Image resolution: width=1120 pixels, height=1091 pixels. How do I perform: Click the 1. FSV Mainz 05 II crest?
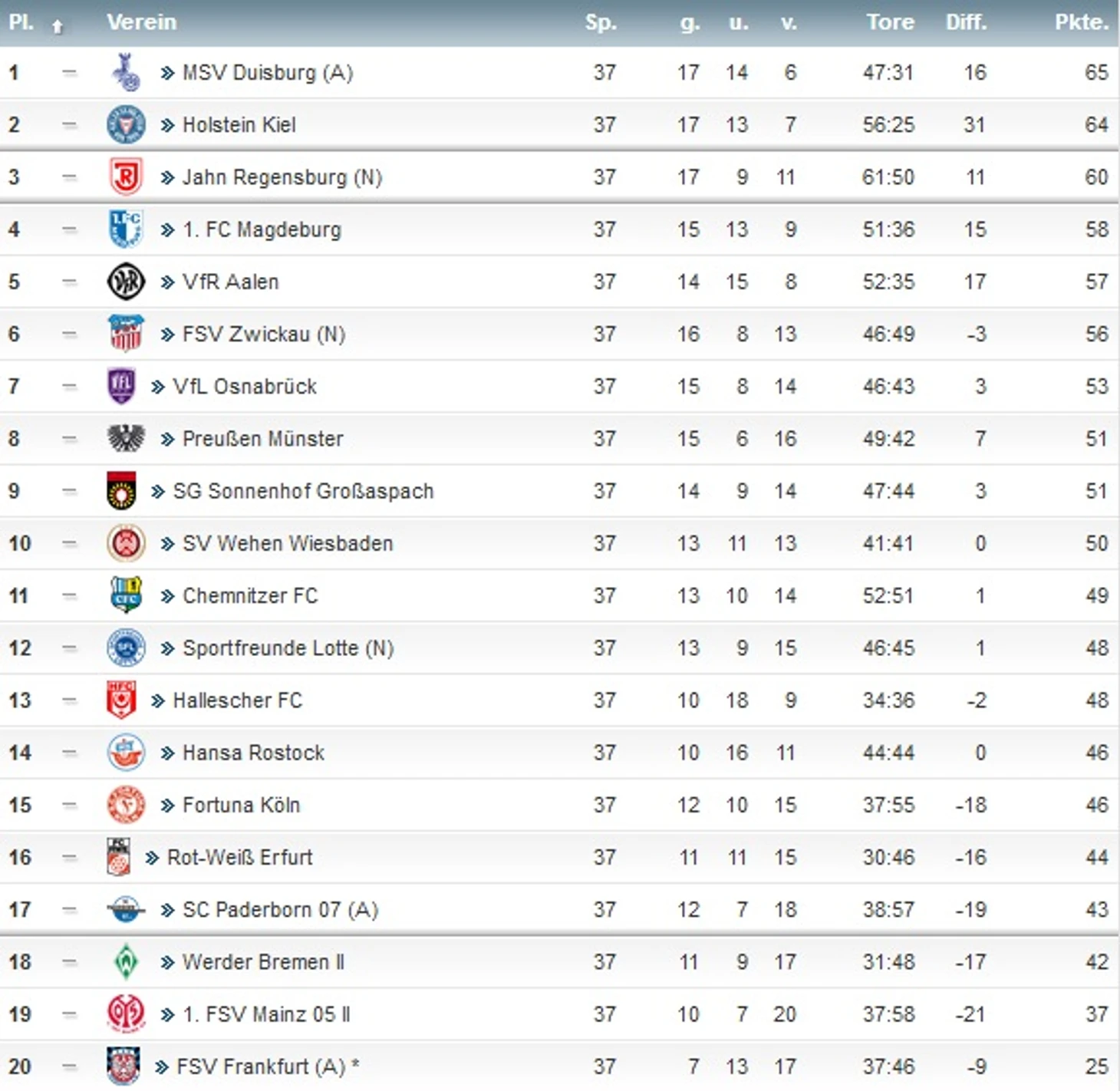(126, 1014)
